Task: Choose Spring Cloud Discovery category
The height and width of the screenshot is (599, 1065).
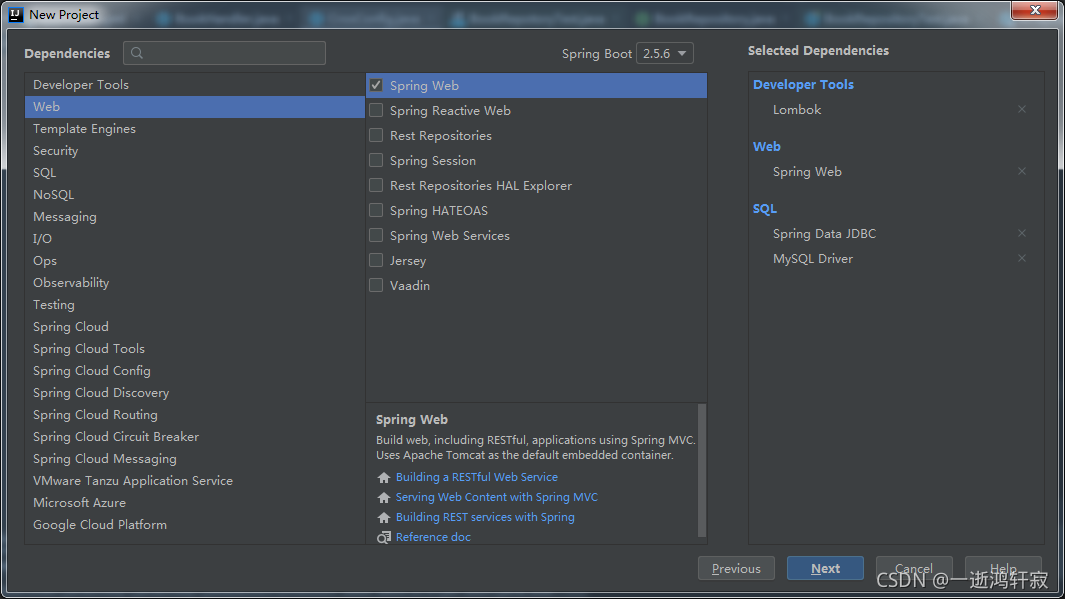Action: click(195, 393)
